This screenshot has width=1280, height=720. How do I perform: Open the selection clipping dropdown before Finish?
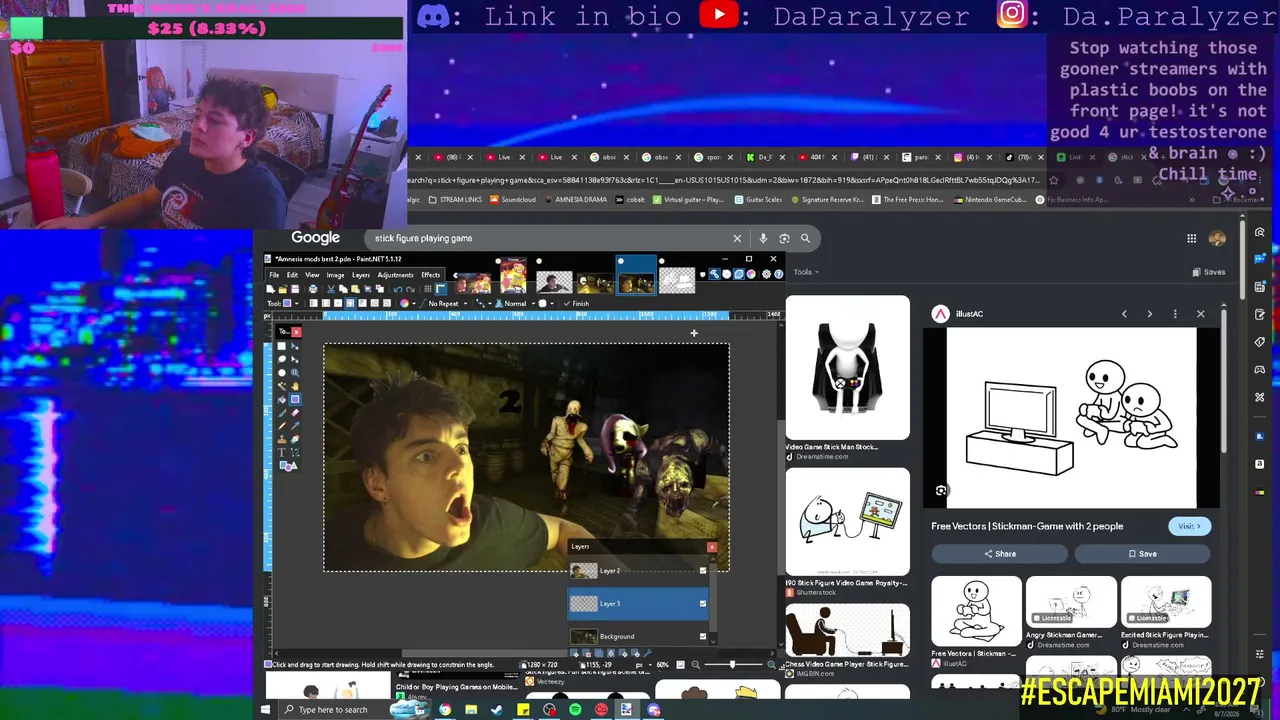click(546, 303)
